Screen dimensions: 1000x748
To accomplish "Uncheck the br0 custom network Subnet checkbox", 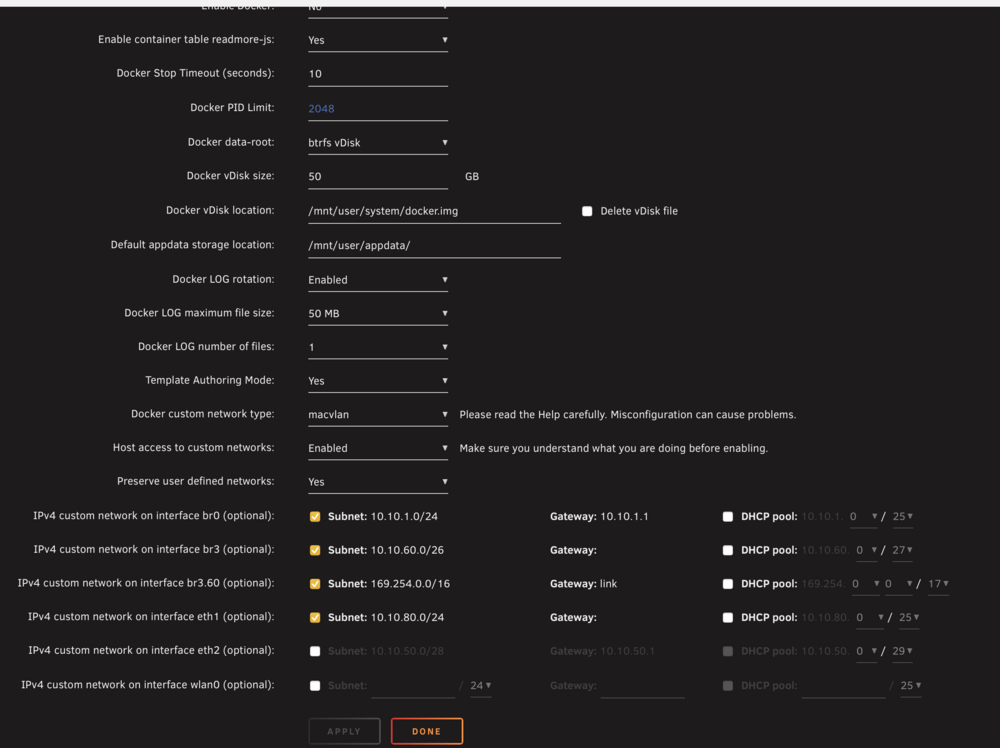I will (x=315, y=517).
